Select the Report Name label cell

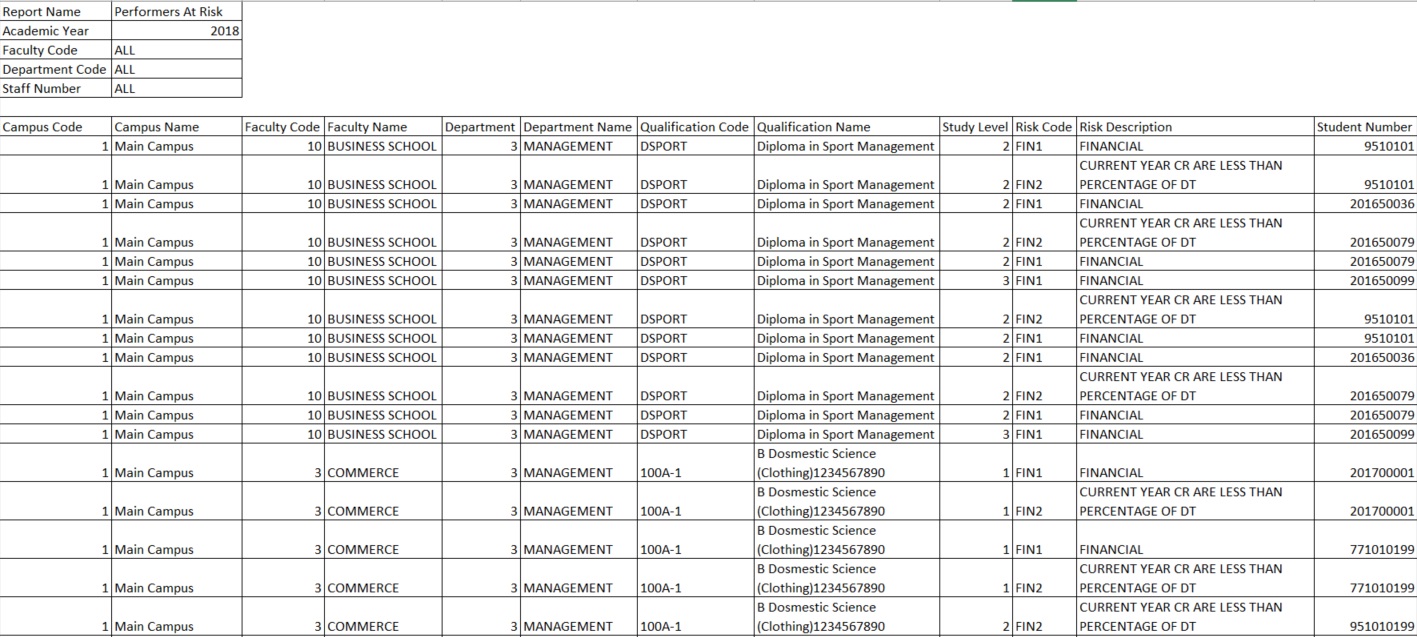(x=55, y=12)
